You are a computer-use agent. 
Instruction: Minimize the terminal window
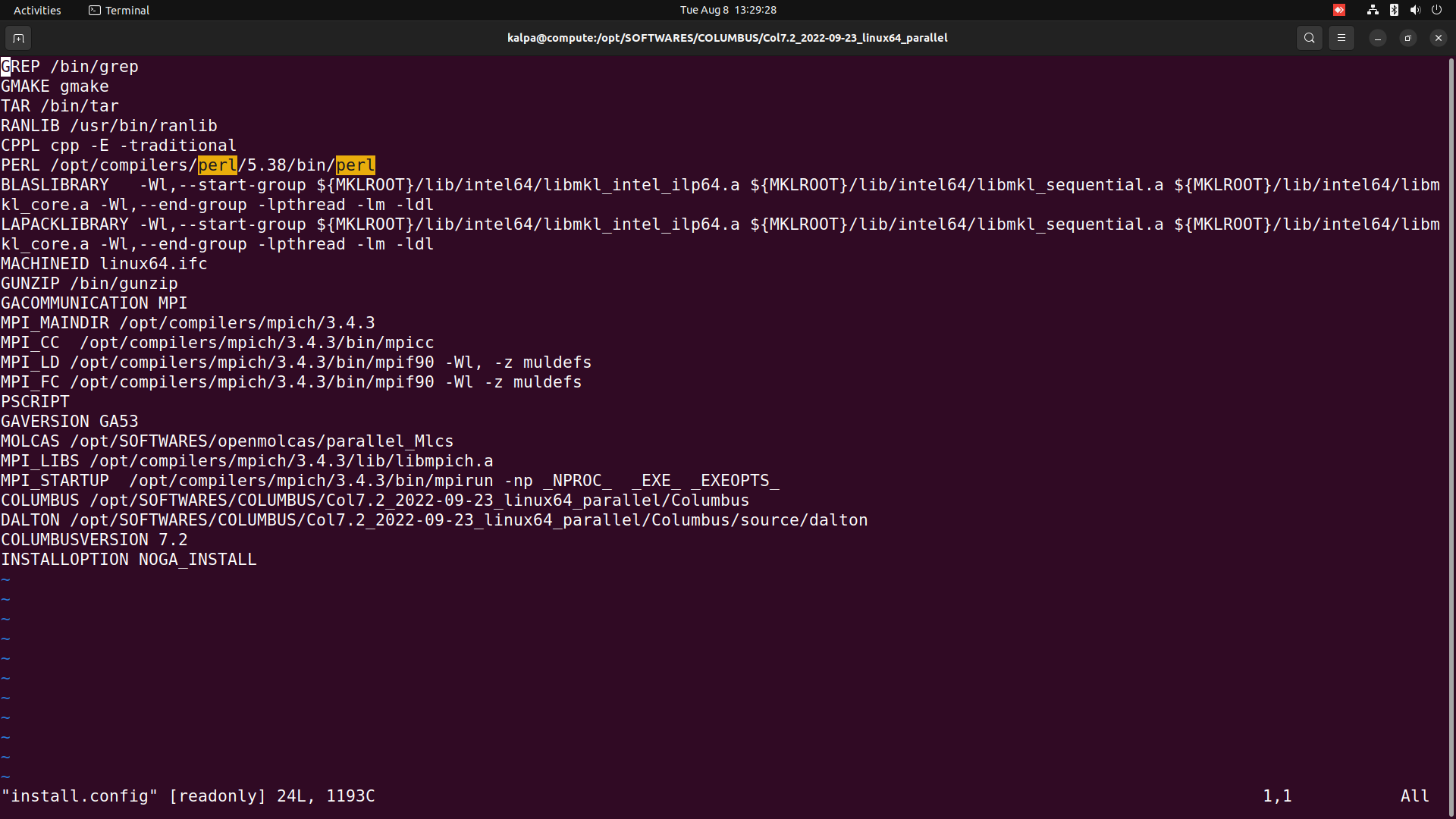click(1377, 38)
